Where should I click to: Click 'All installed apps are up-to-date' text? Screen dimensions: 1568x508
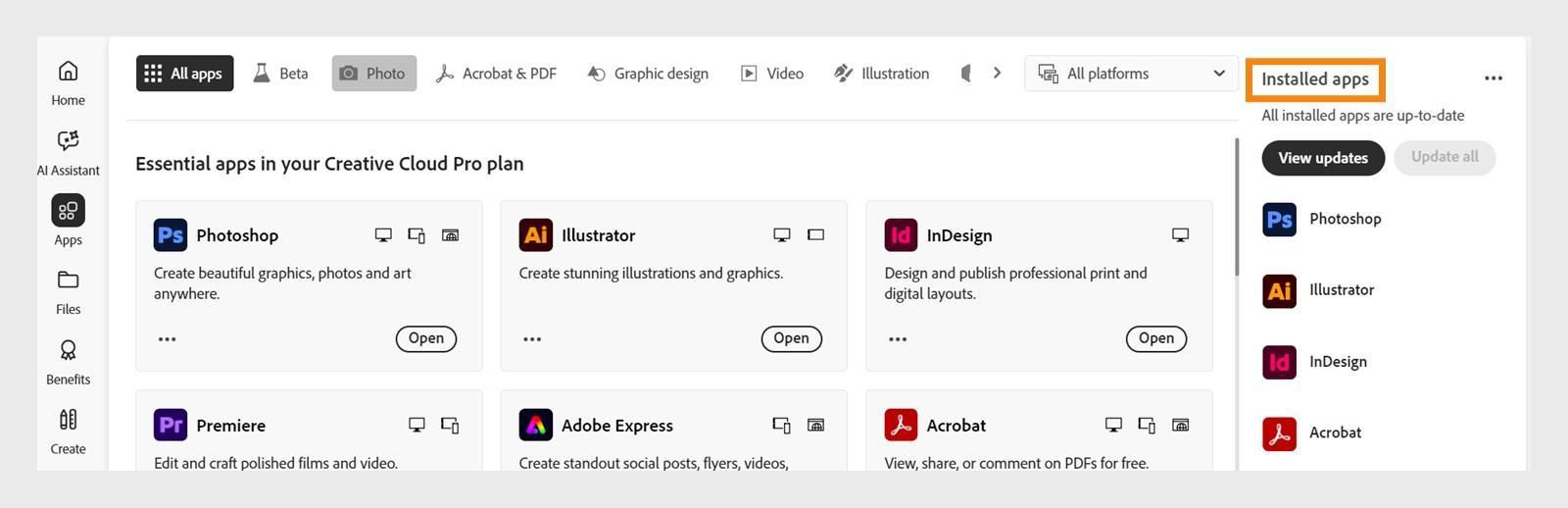tap(1362, 116)
